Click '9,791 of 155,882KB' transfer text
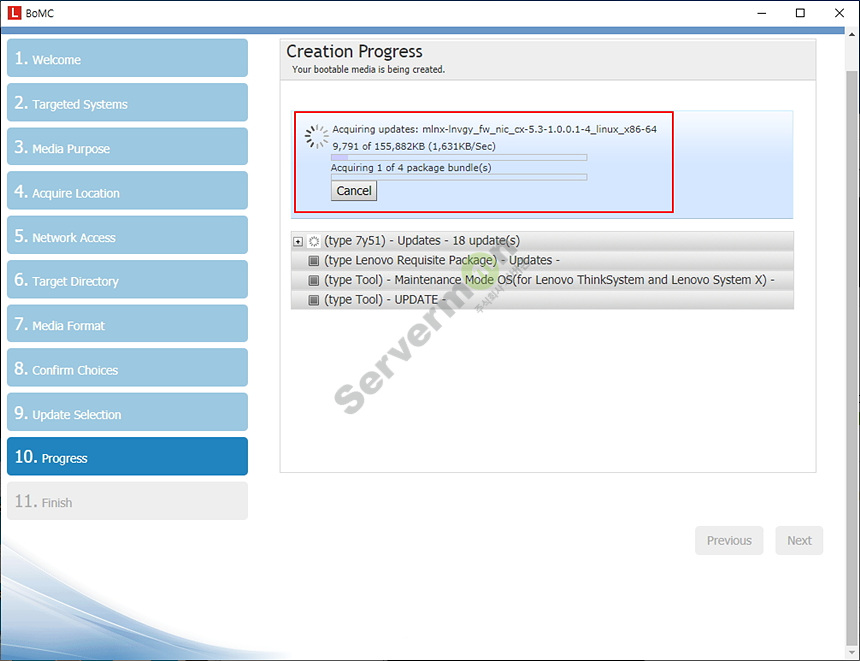The height and width of the screenshot is (661, 860). coord(414,146)
